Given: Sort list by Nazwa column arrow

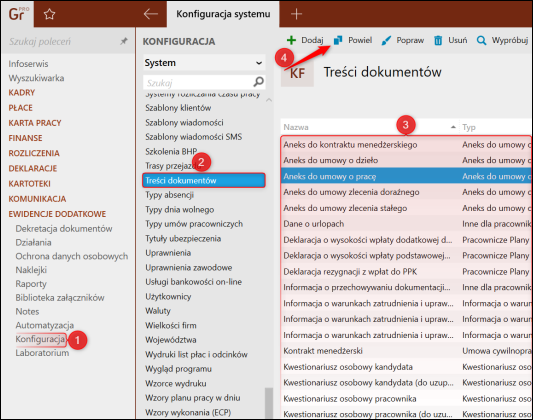Looking at the screenshot, I should click(453, 127).
